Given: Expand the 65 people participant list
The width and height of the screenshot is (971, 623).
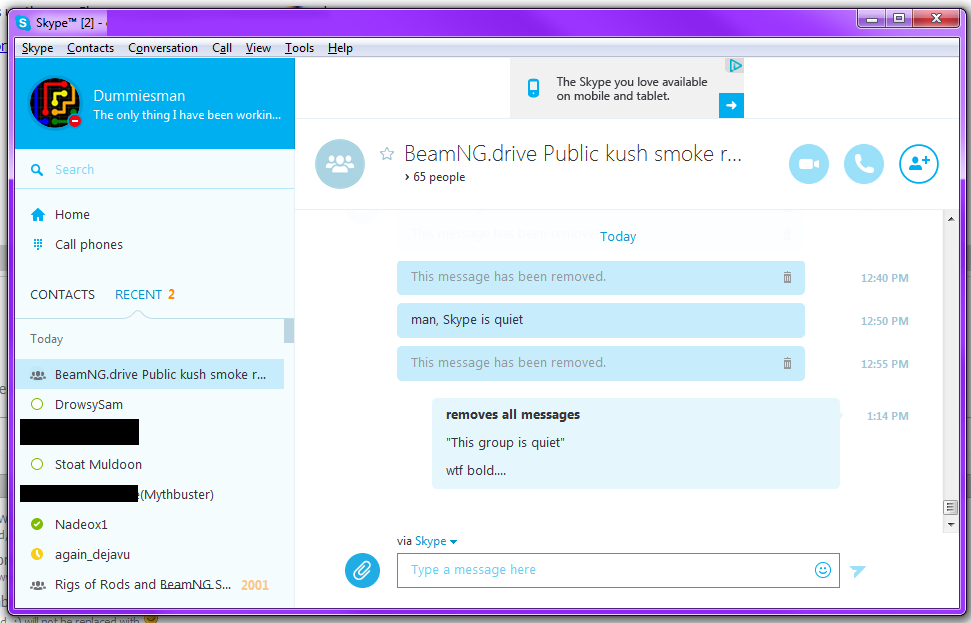Looking at the screenshot, I should point(435,177).
